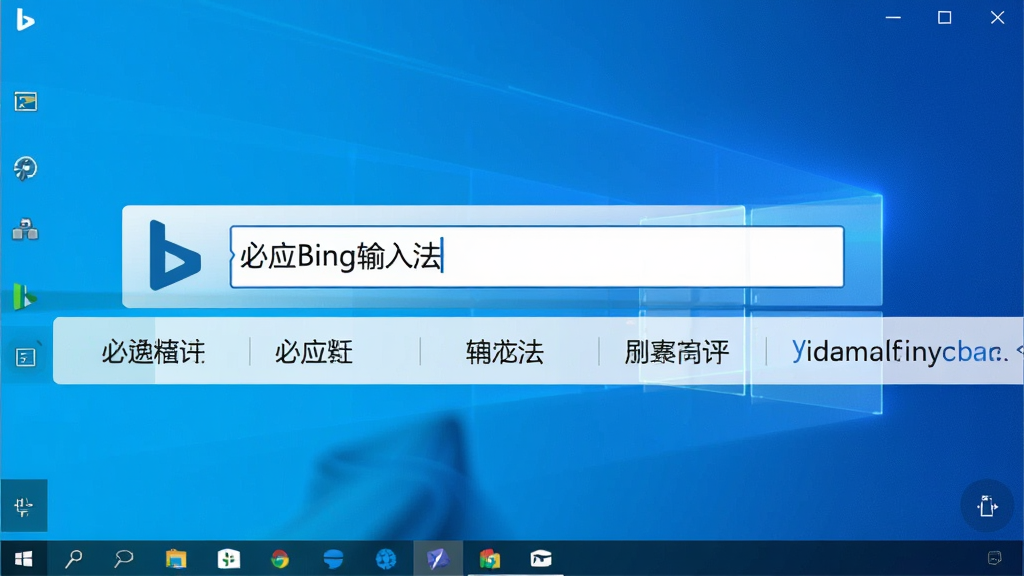The width and height of the screenshot is (1024, 576).
Task: Select the green Bing icon in sidebar
Action: point(25,297)
